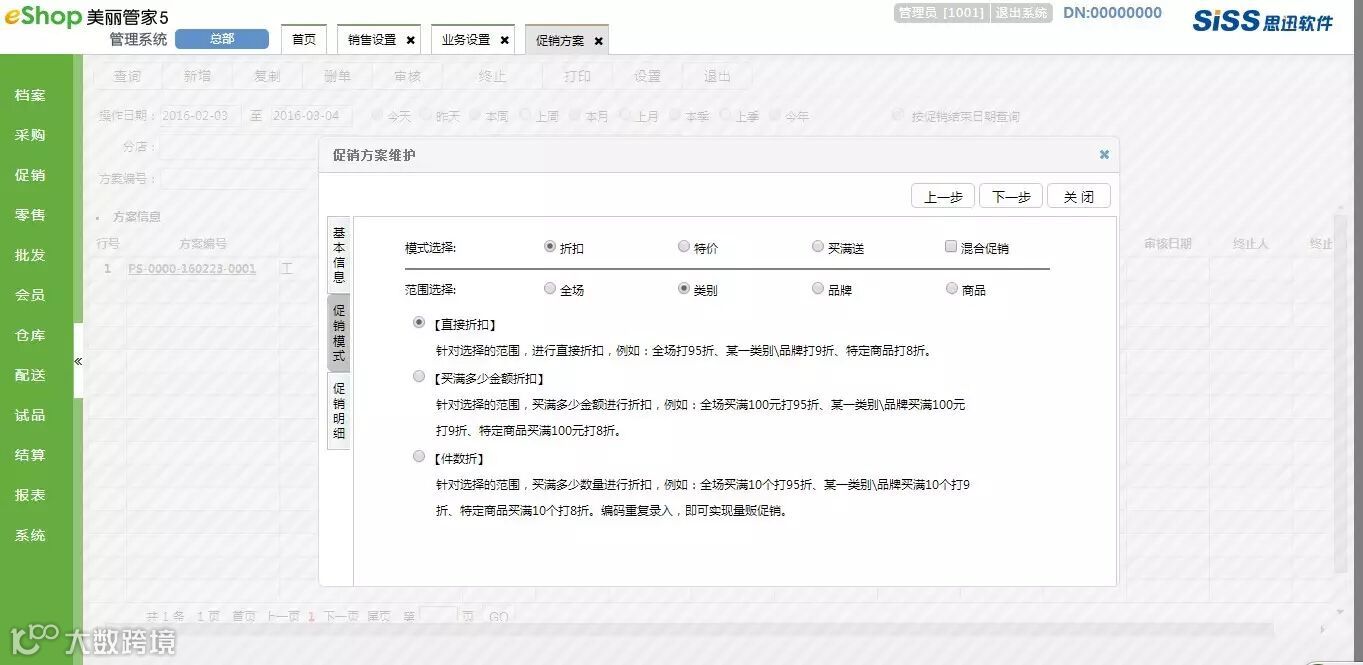Open 试品 in the green sidebar

30,415
